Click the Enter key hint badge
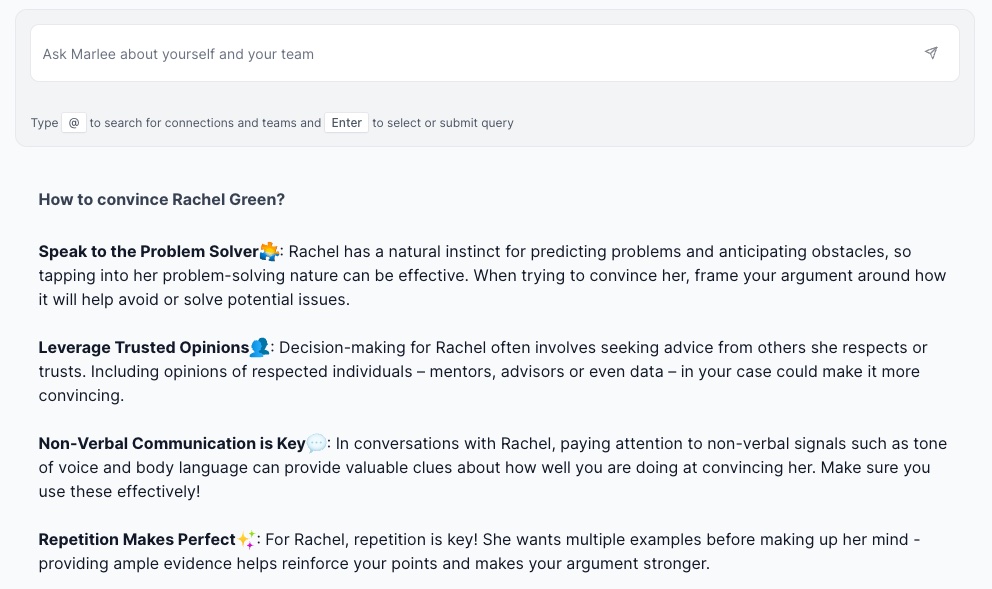 (347, 123)
